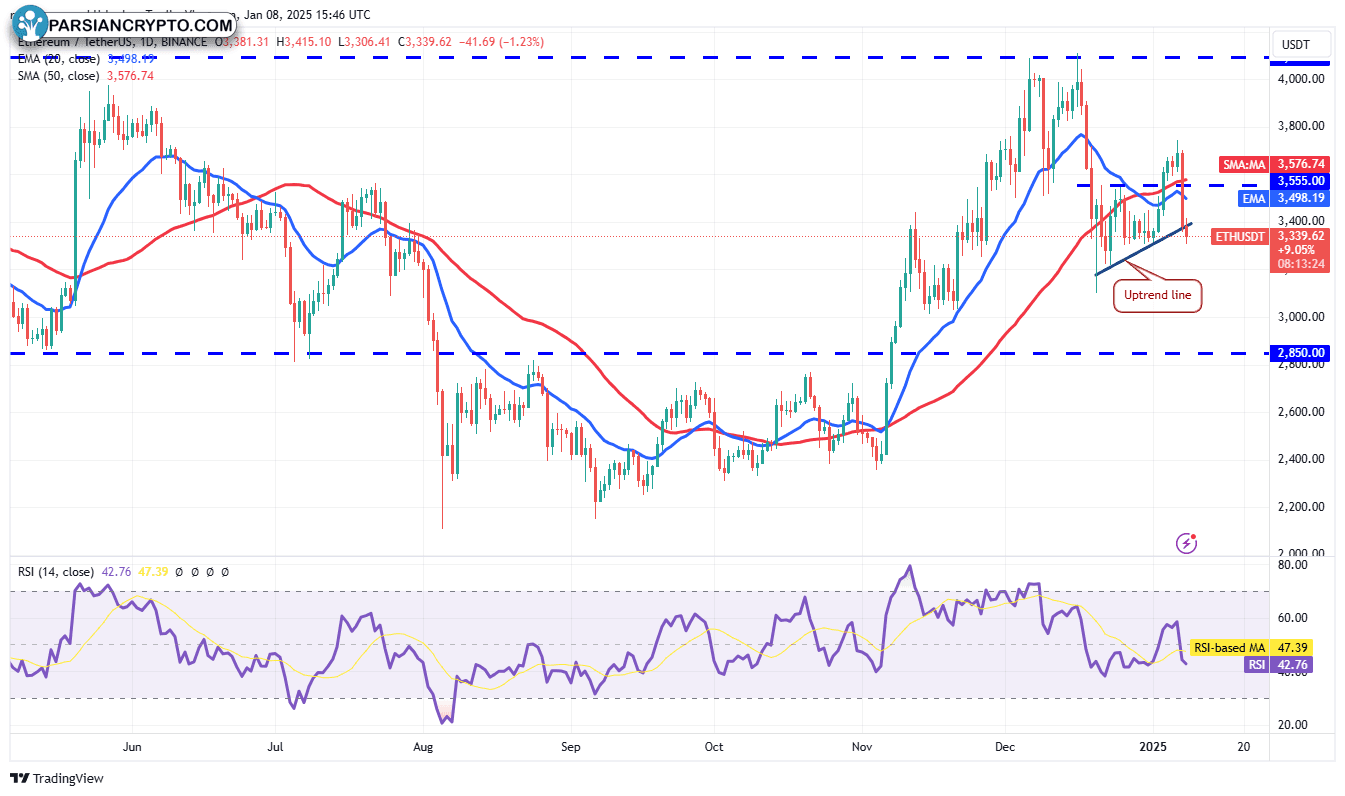Viewport: 1345px width, 796px height.
Task: Click the timestamp 'Jan 08, 2025 15:46 UTC'
Action: [x=306, y=15]
